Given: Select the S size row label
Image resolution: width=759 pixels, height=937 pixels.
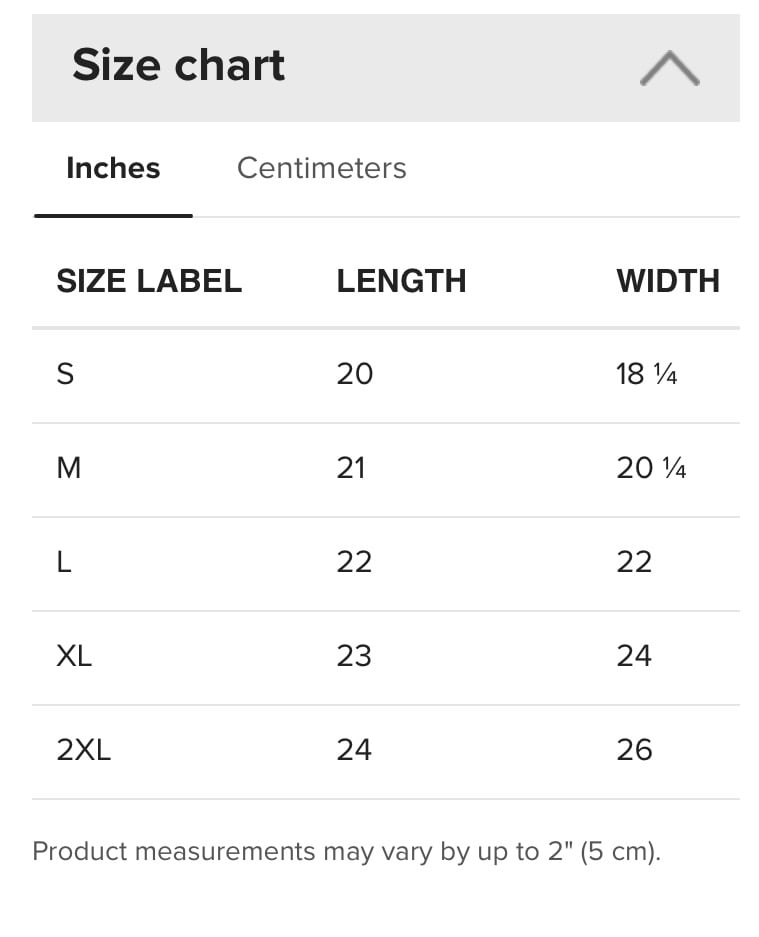Looking at the screenshot, I should click(x=66, y=374).
